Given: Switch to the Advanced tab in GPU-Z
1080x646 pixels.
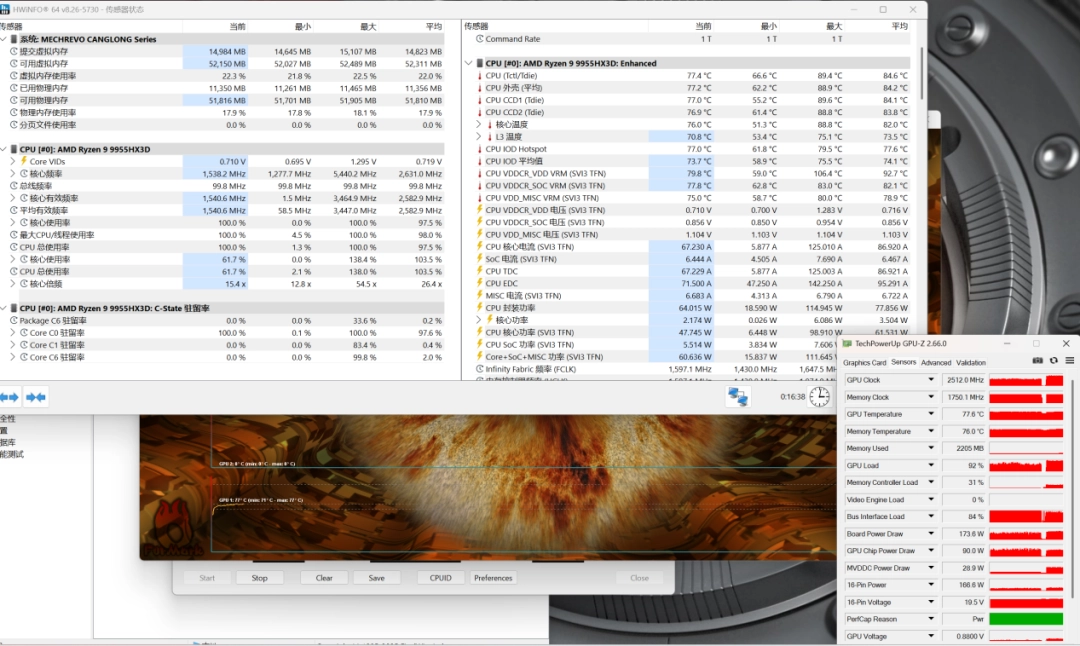Looking at the screenshot, I should pos(935,363).
